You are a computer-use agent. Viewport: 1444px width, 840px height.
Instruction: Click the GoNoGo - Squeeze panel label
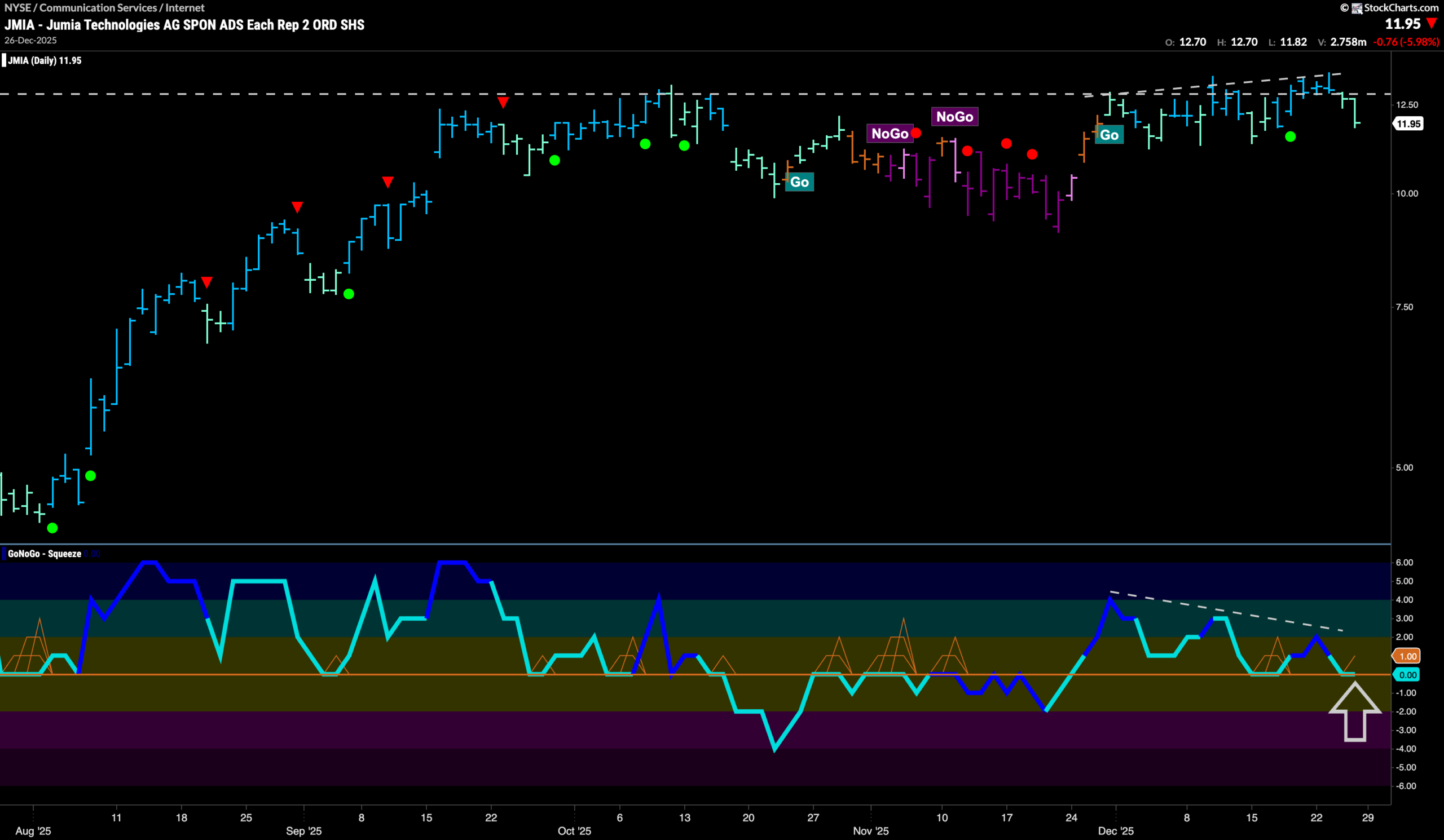pyautogui.click(x=44, y=554)
